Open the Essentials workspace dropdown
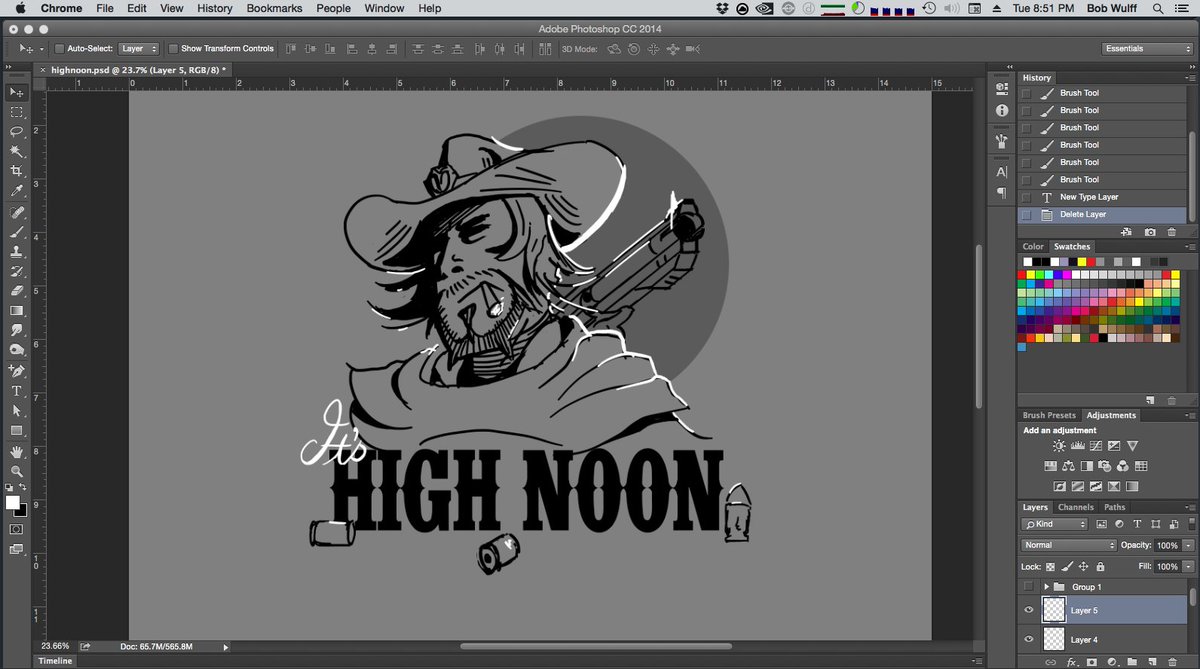The image size is (1200, 669). coord(1147,48)
